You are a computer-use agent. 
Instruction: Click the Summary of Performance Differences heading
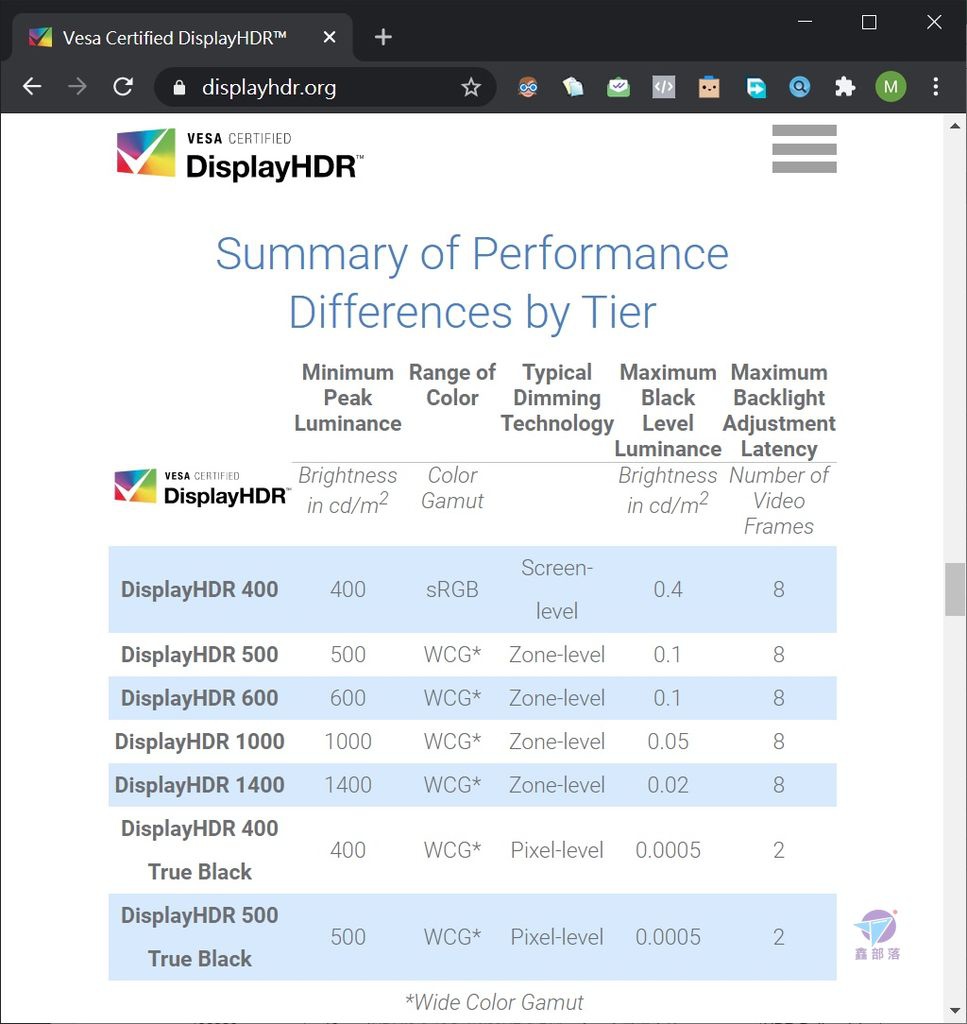click(472, 282)
